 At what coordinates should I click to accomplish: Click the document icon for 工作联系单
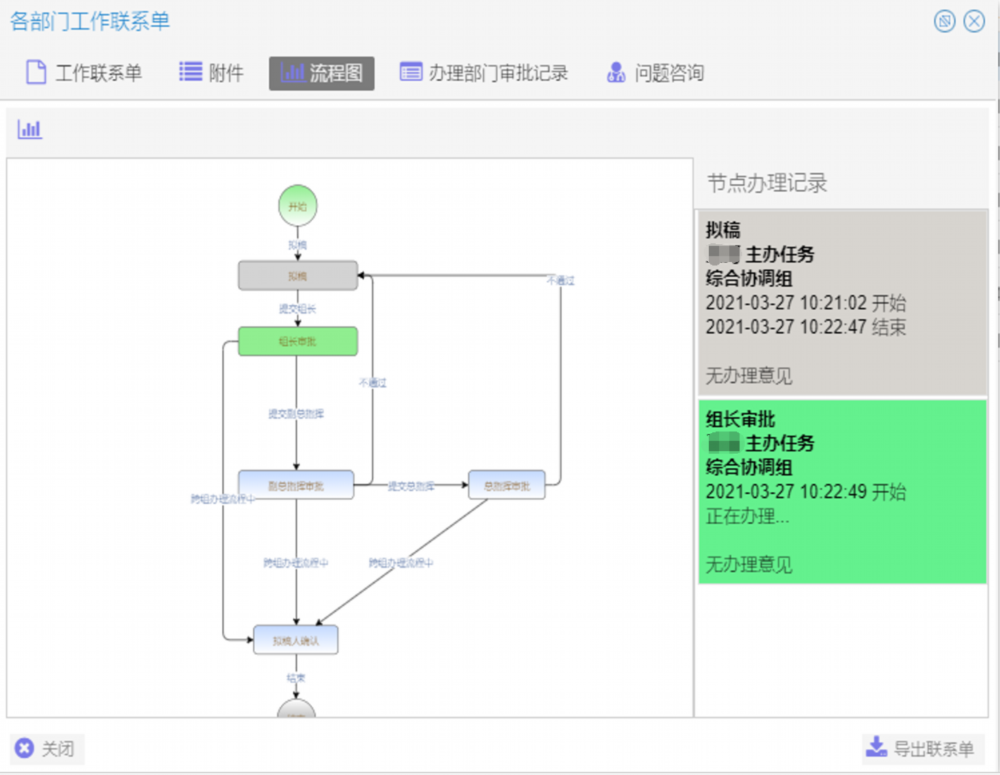click(36, 73)
